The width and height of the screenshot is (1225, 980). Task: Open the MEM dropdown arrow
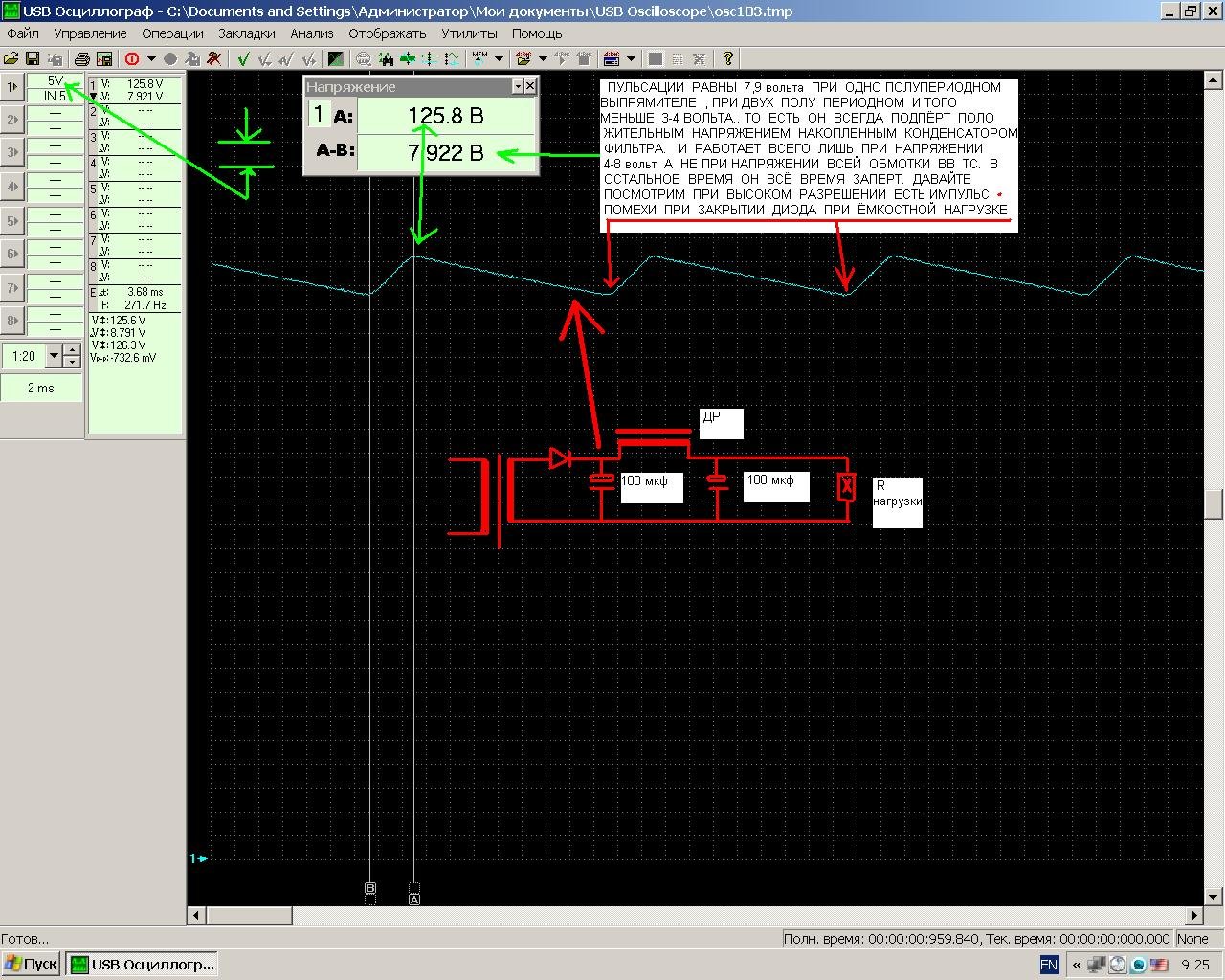[x=499, y=58]
